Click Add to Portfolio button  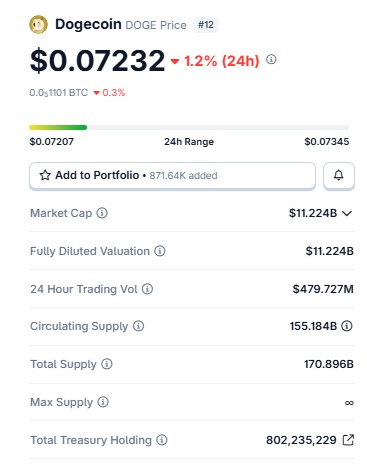172,175
